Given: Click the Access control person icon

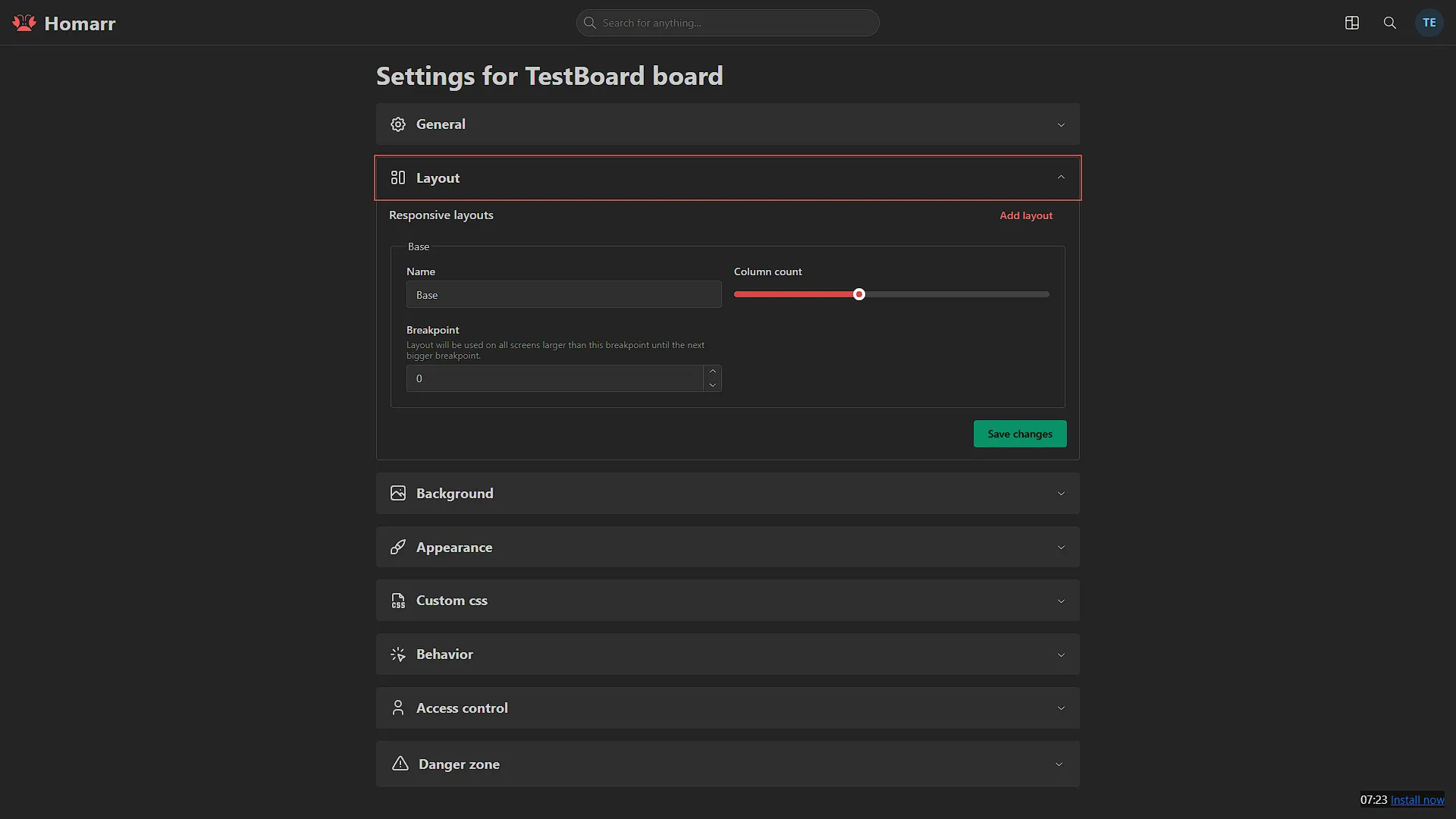Looking at the screenshot, I should pyautogui.click(x=398, y=708).
